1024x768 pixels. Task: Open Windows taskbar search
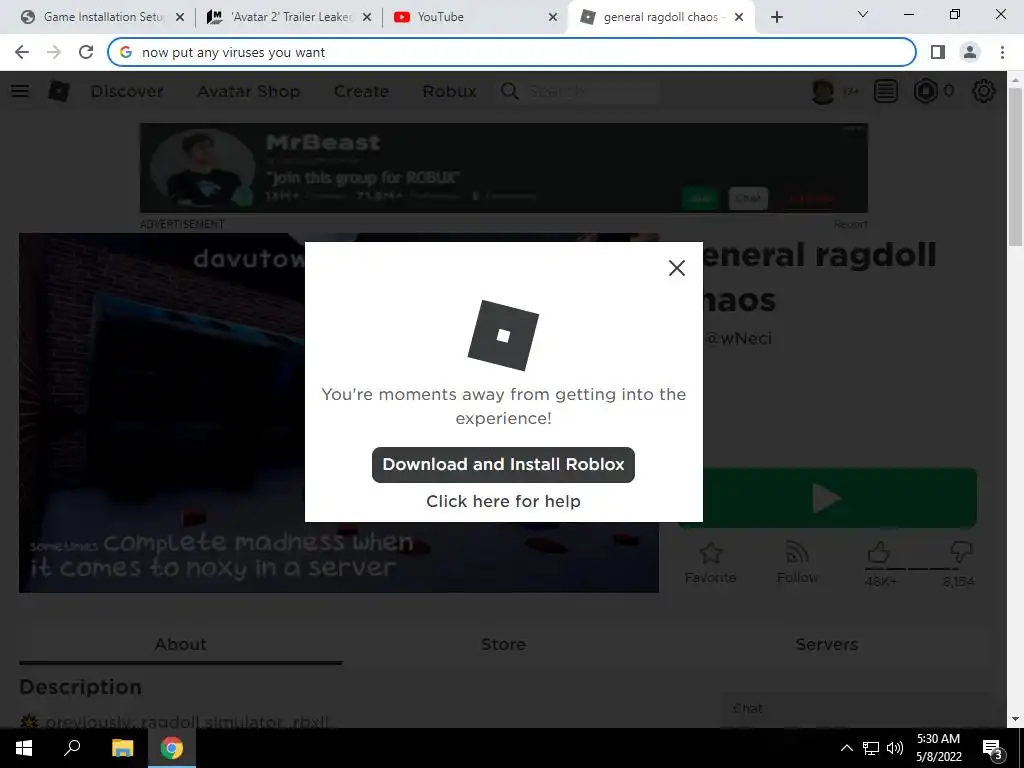pyautogui.click(x=72, y=748)
